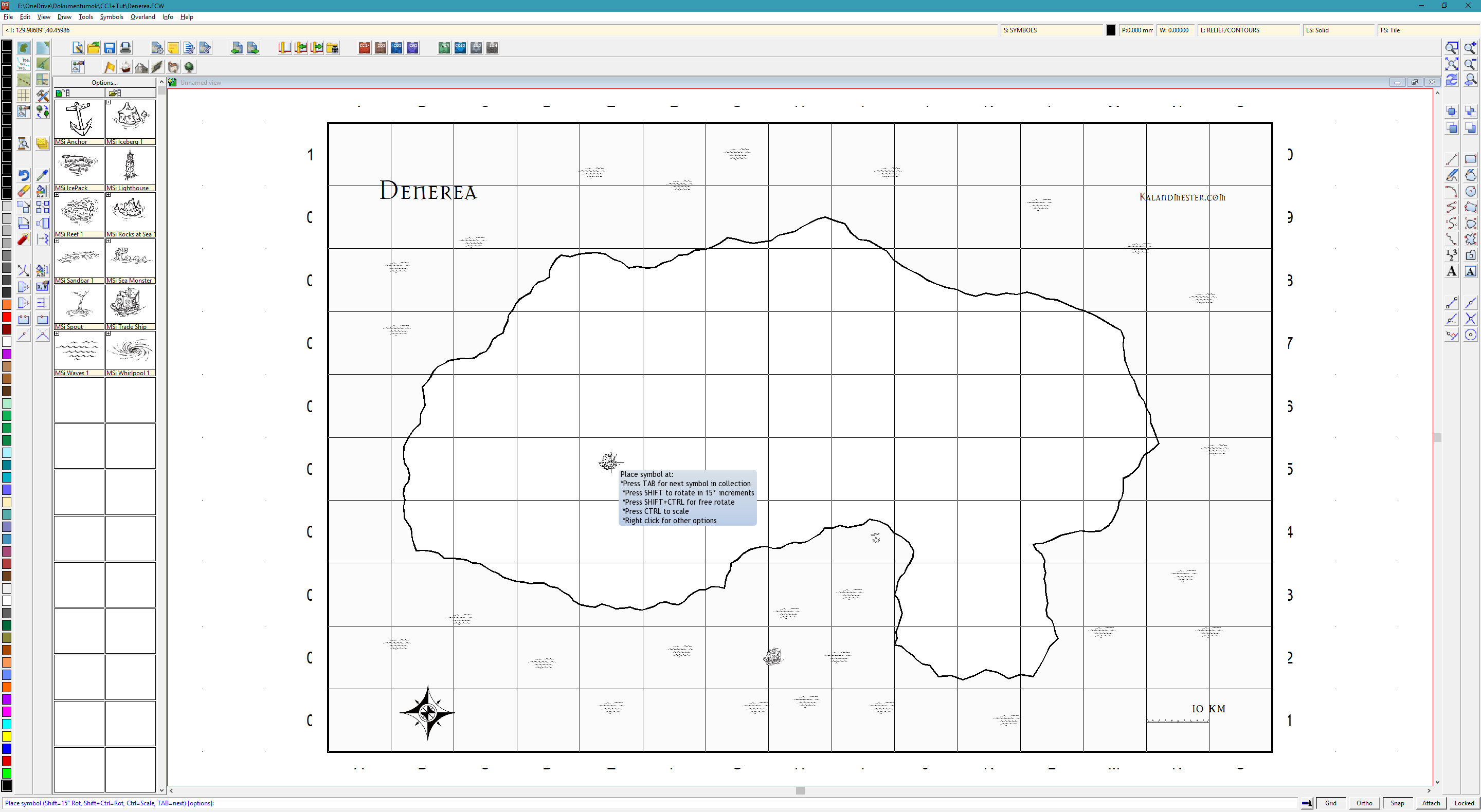This screenshot has width=1481, height=812.
Task: Click the Print toolbar icon
Action: 125,48
